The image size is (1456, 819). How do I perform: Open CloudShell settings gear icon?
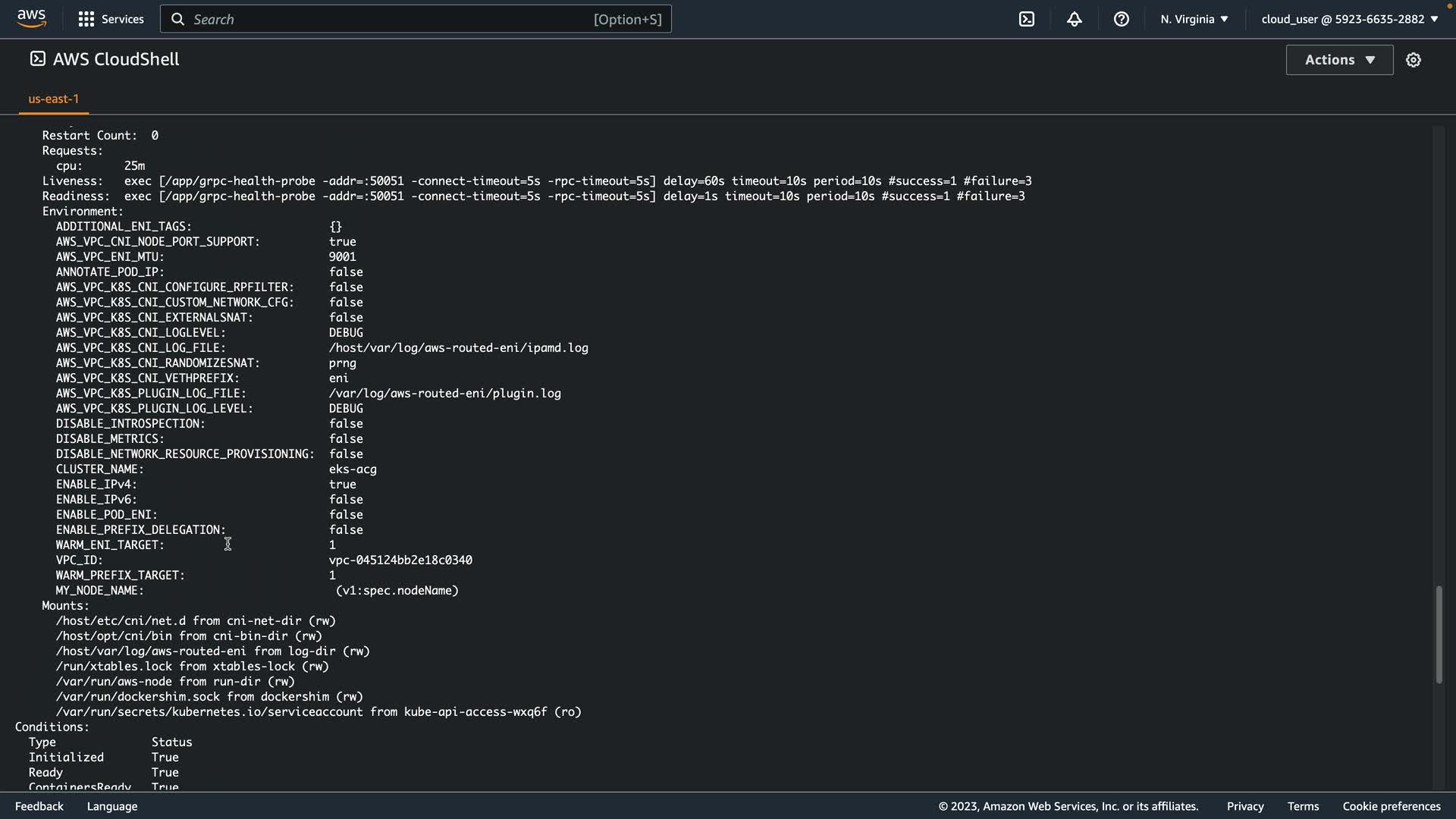[1413, 60]
